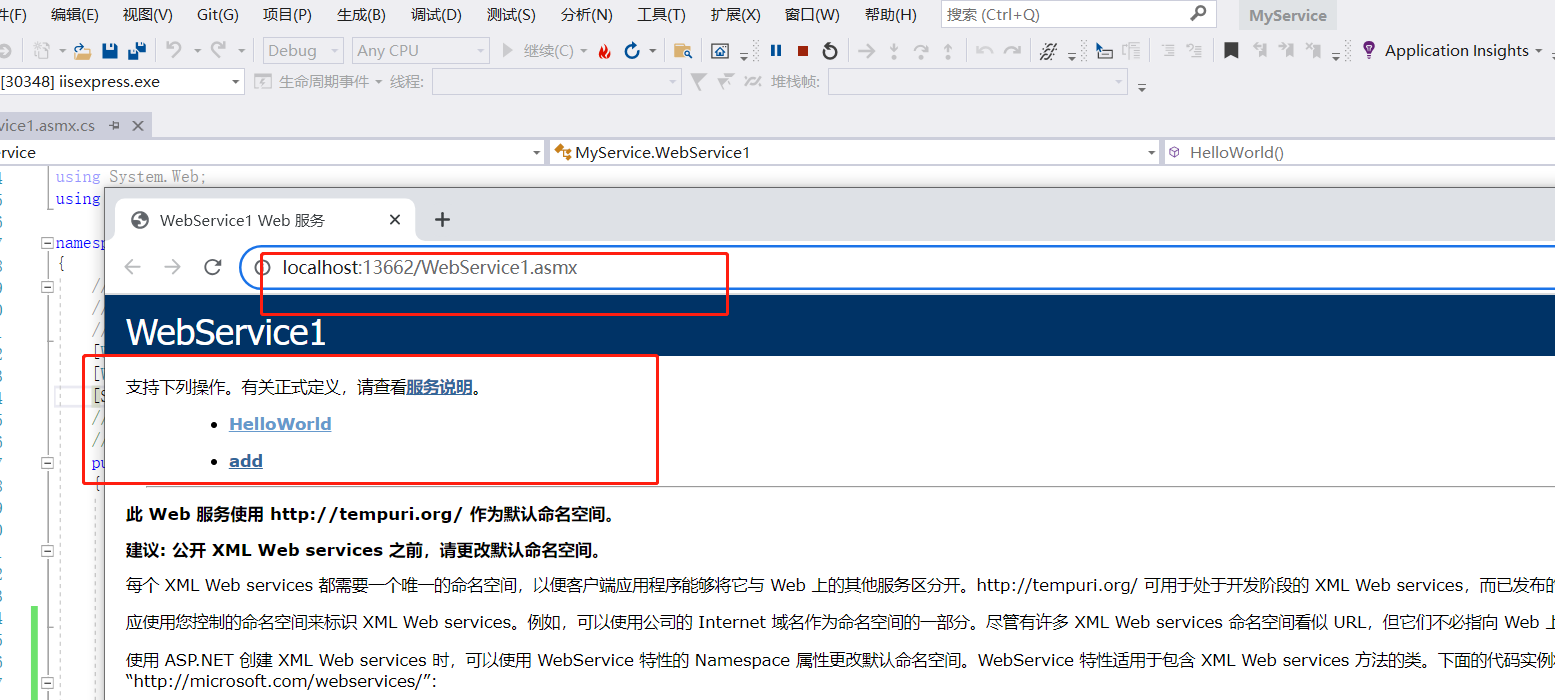Open the 线程 thread combo box
1555x700 pixels.
tap(556, 82)
